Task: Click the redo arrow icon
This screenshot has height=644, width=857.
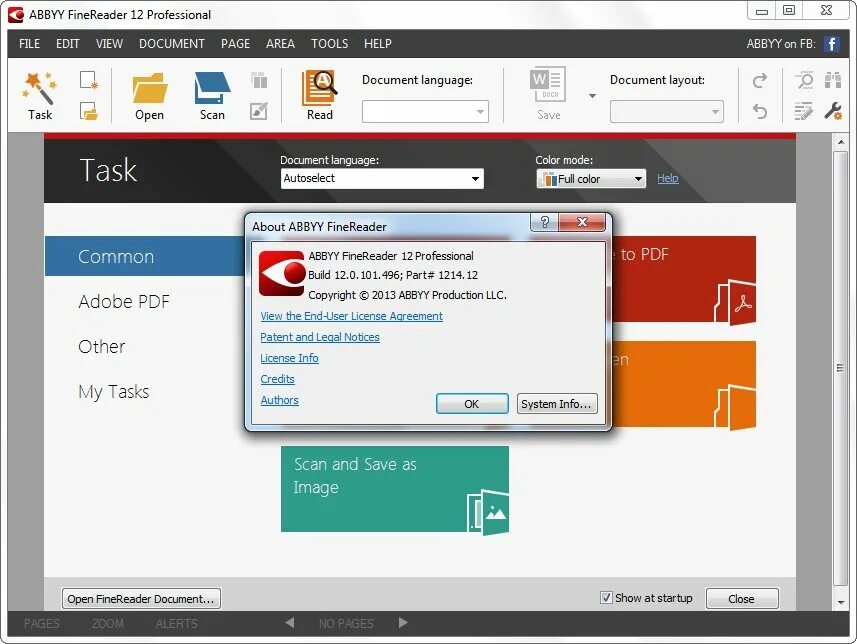Action: (760, 80)
